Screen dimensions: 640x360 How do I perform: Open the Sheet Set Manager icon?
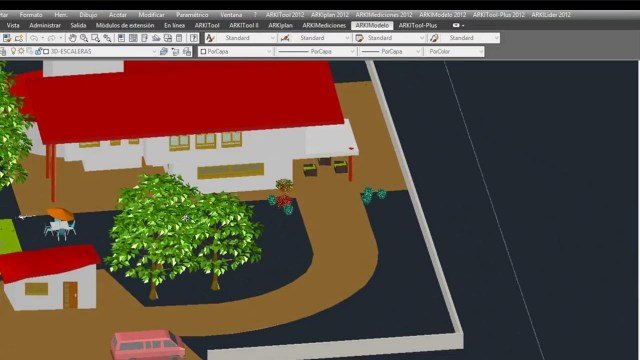click(x=156, y=38)
